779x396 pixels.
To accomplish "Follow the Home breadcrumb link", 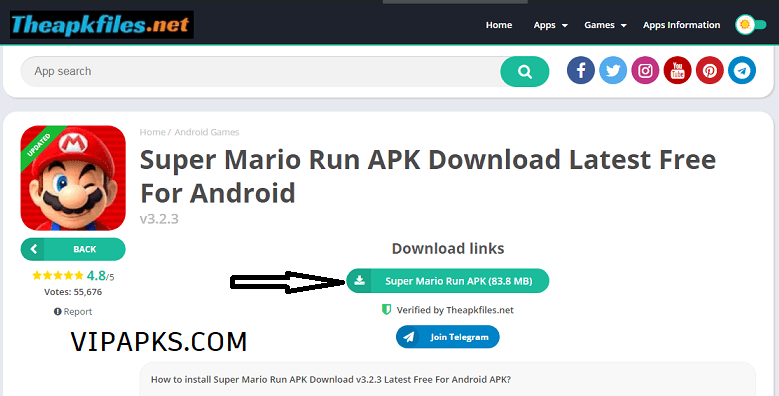I will pos(153,132).
